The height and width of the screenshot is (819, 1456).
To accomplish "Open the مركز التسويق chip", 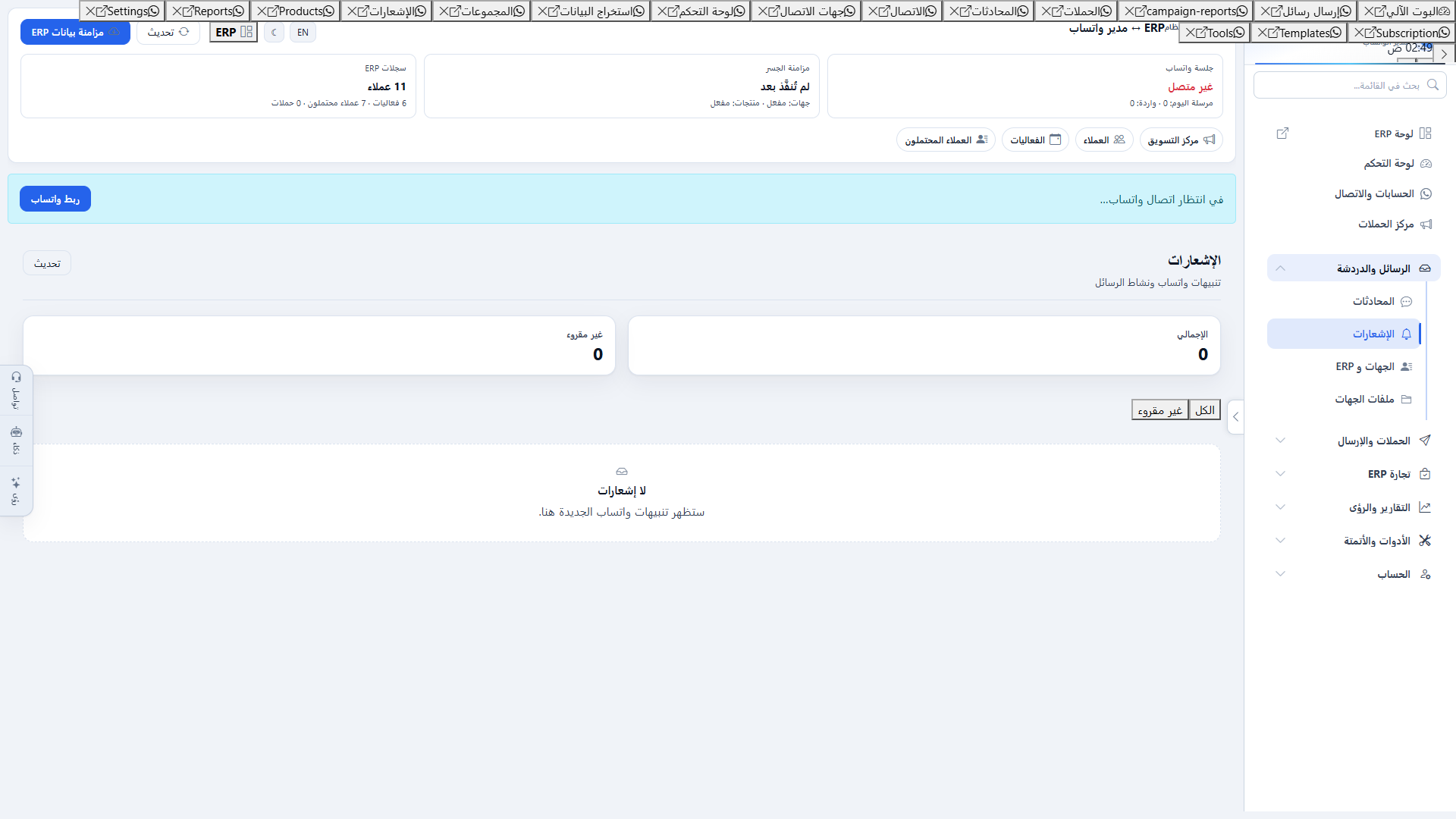I will pos(1181,140).
